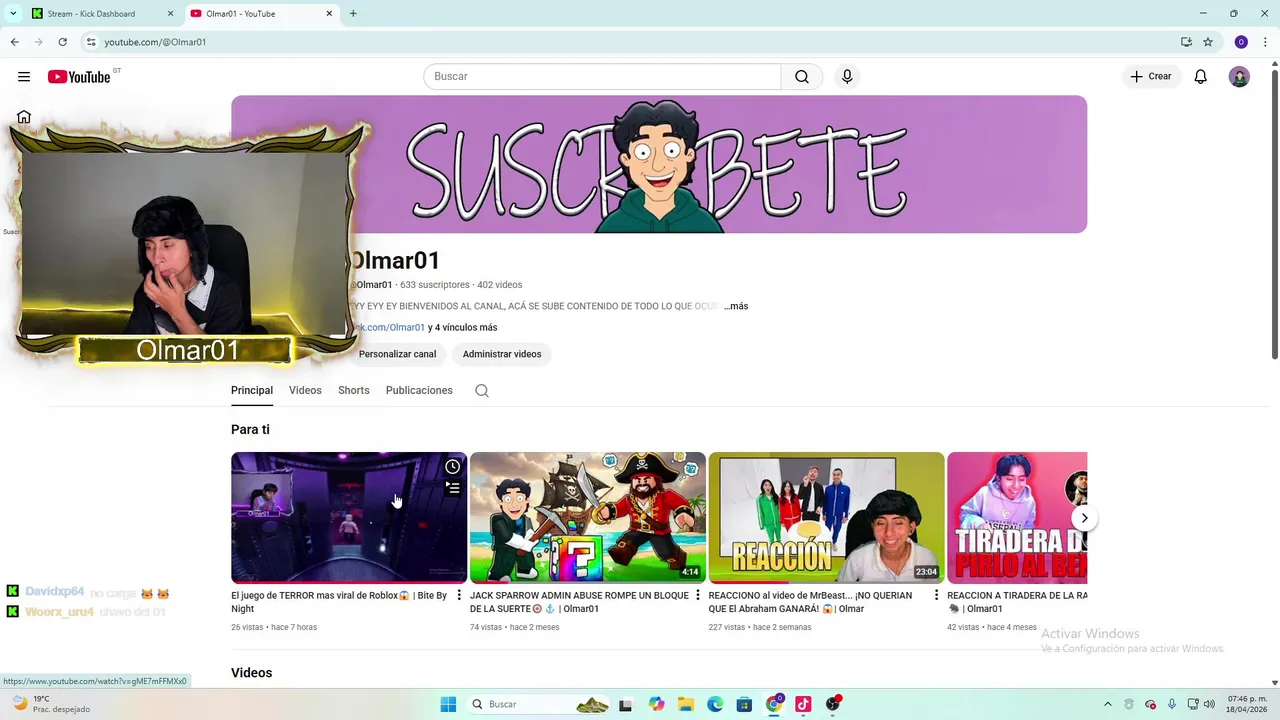This screenshot has height=720, width=1280.
Task: Open Chrome tab search dropdown
Action: 13,14
